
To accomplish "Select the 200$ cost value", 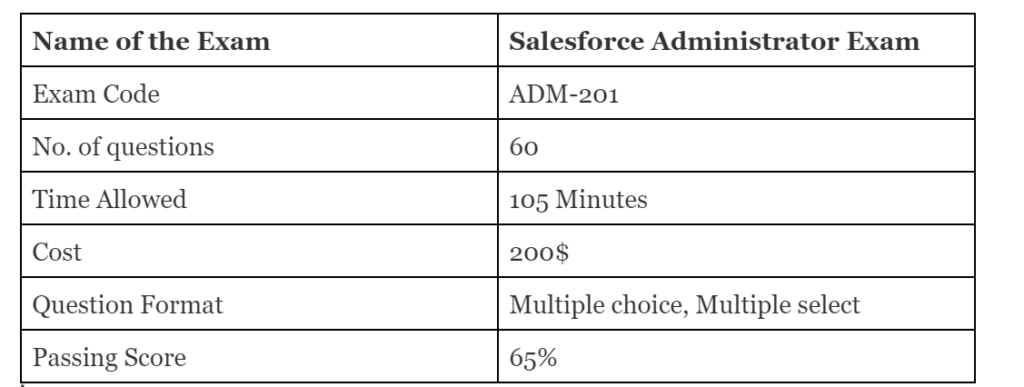I will (x=539, y=253).
